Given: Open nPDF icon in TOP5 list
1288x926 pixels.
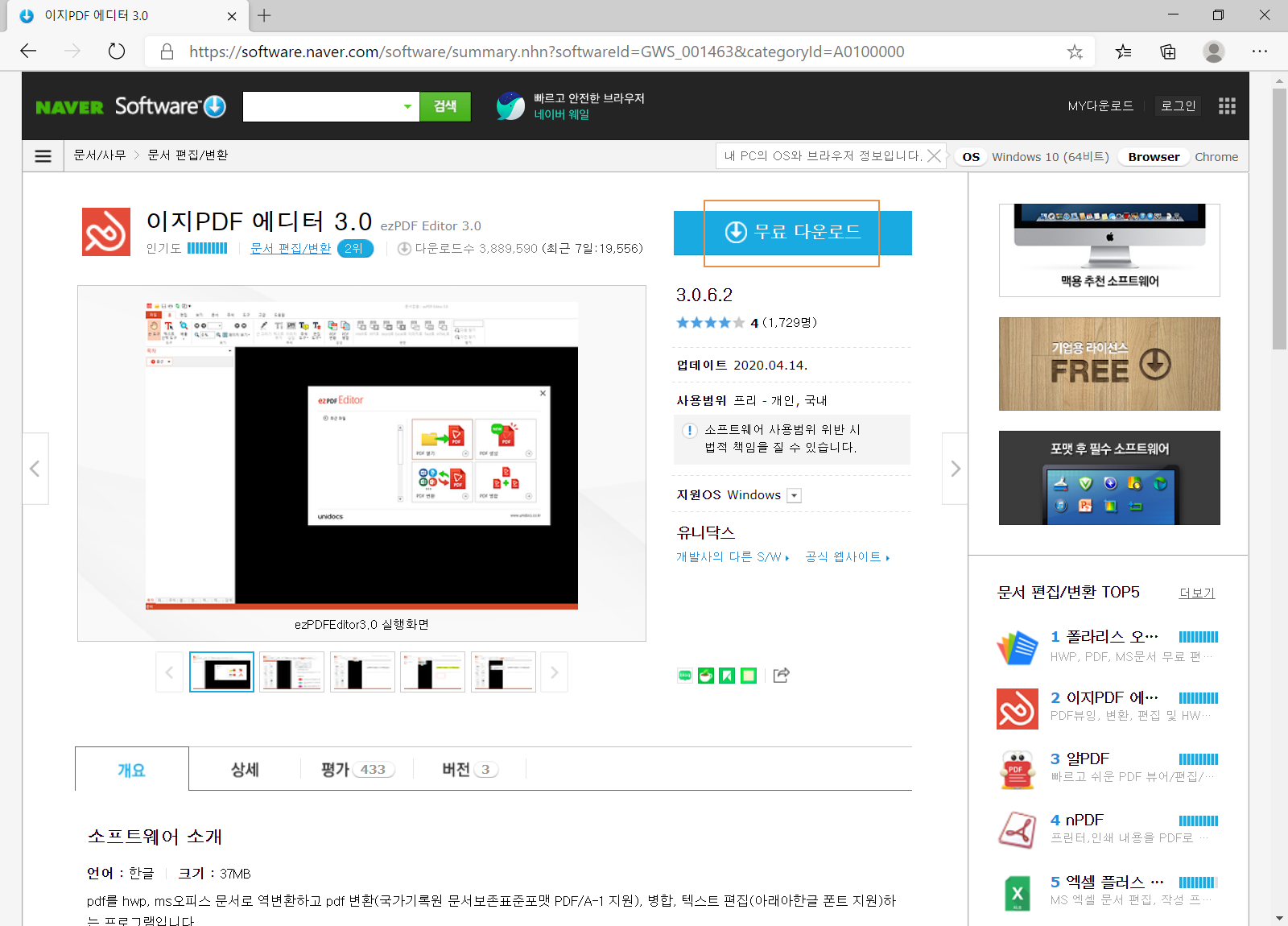Looking at the screenshot, I should (x=1018, y=830).
